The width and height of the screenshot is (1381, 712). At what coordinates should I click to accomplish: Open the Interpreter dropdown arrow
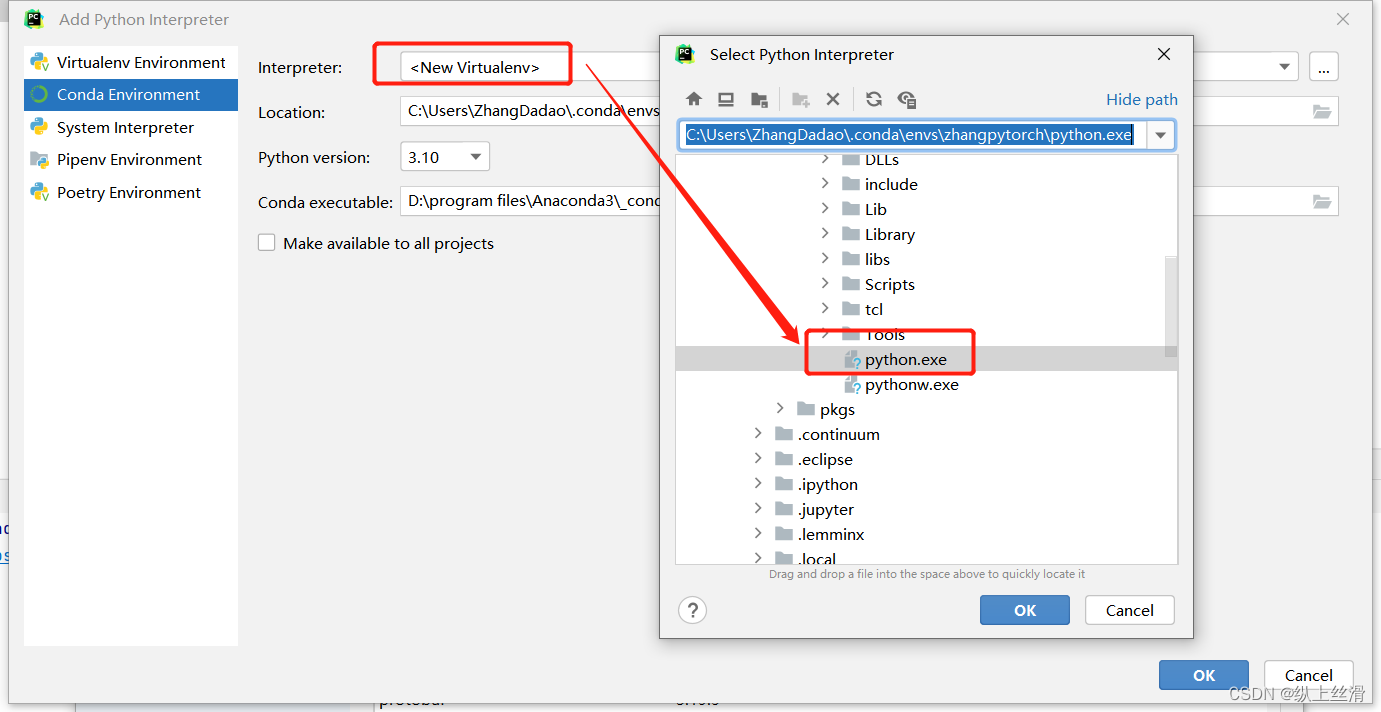pyautogui.click(x=1285, y=67)
